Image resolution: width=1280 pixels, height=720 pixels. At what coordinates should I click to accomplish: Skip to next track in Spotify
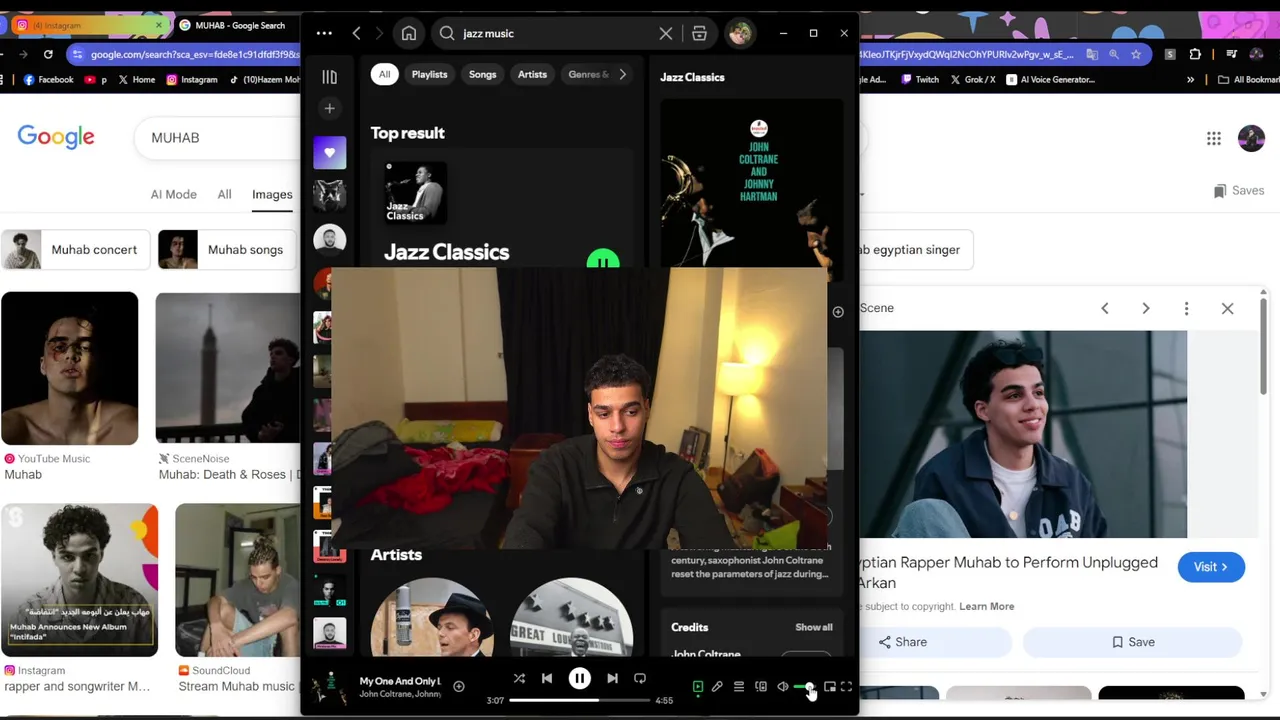click(612, 678)
